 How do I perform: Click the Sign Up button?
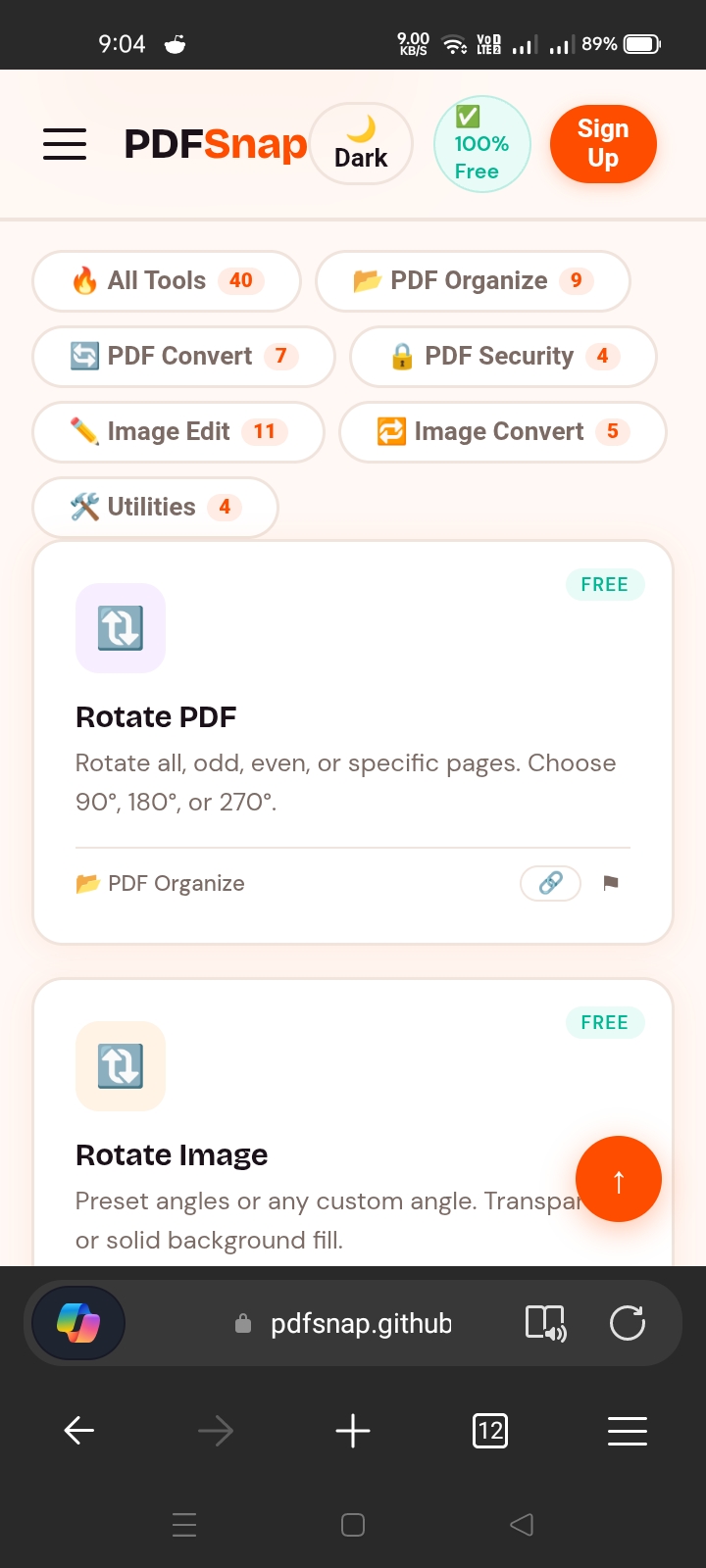(603, 143)
